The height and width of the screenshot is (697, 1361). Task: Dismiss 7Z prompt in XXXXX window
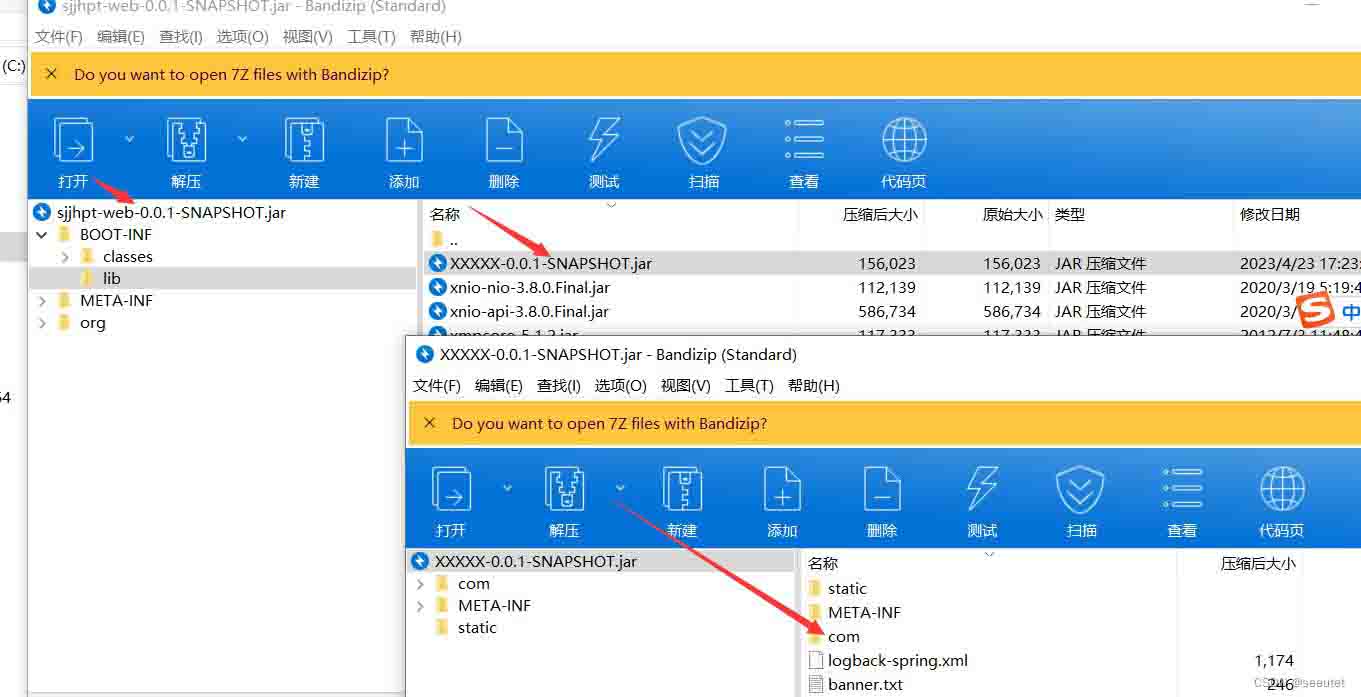[x=430, y=423]
